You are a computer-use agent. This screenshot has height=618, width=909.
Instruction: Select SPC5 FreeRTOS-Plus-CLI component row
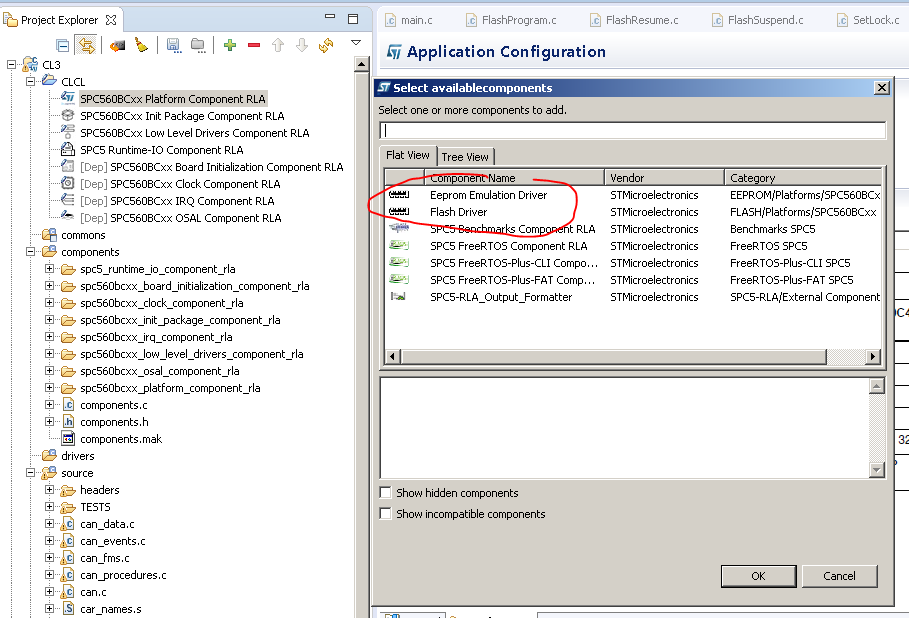click(x=633, y=263)
